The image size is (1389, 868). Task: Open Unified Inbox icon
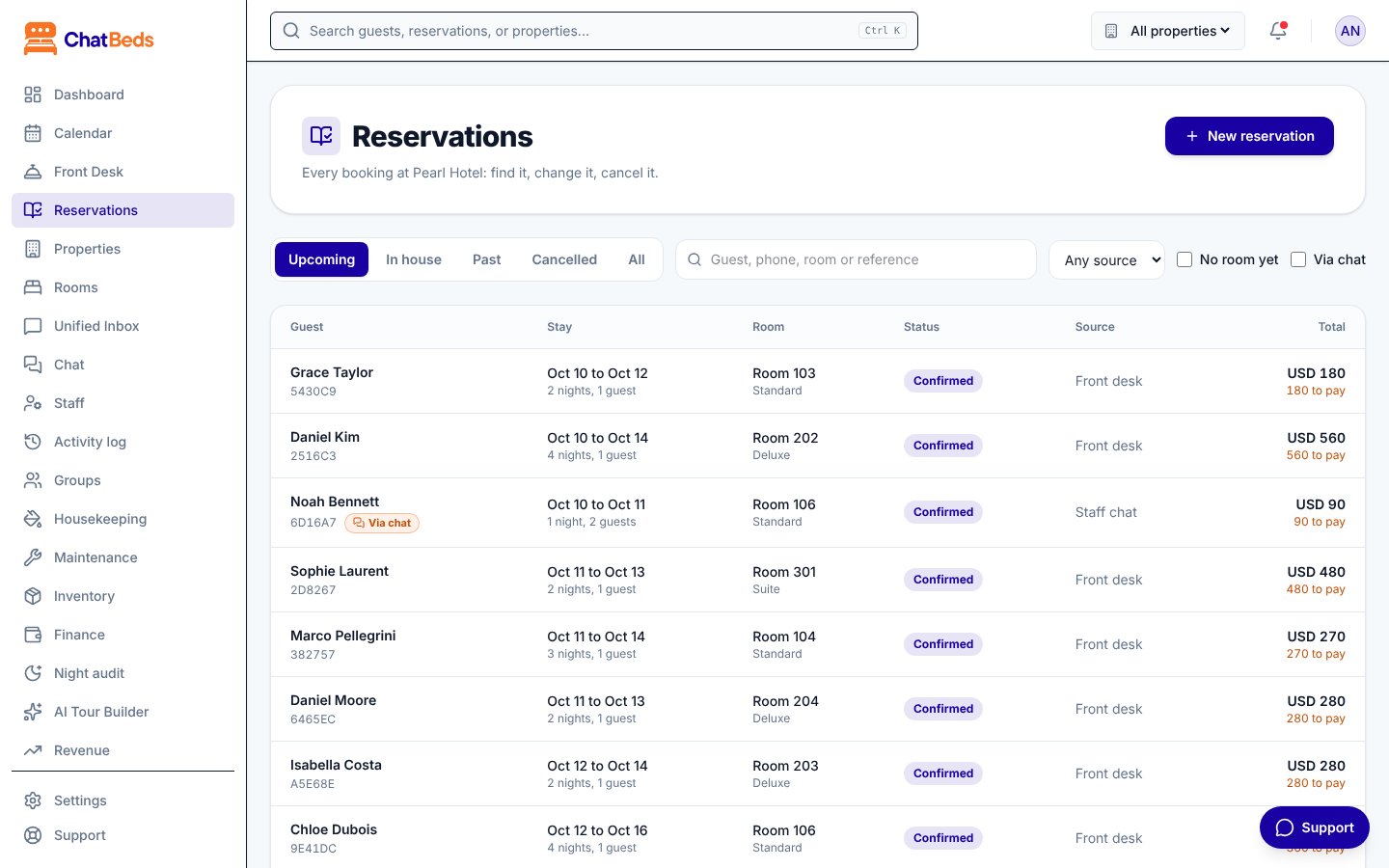tap(33, 326)
